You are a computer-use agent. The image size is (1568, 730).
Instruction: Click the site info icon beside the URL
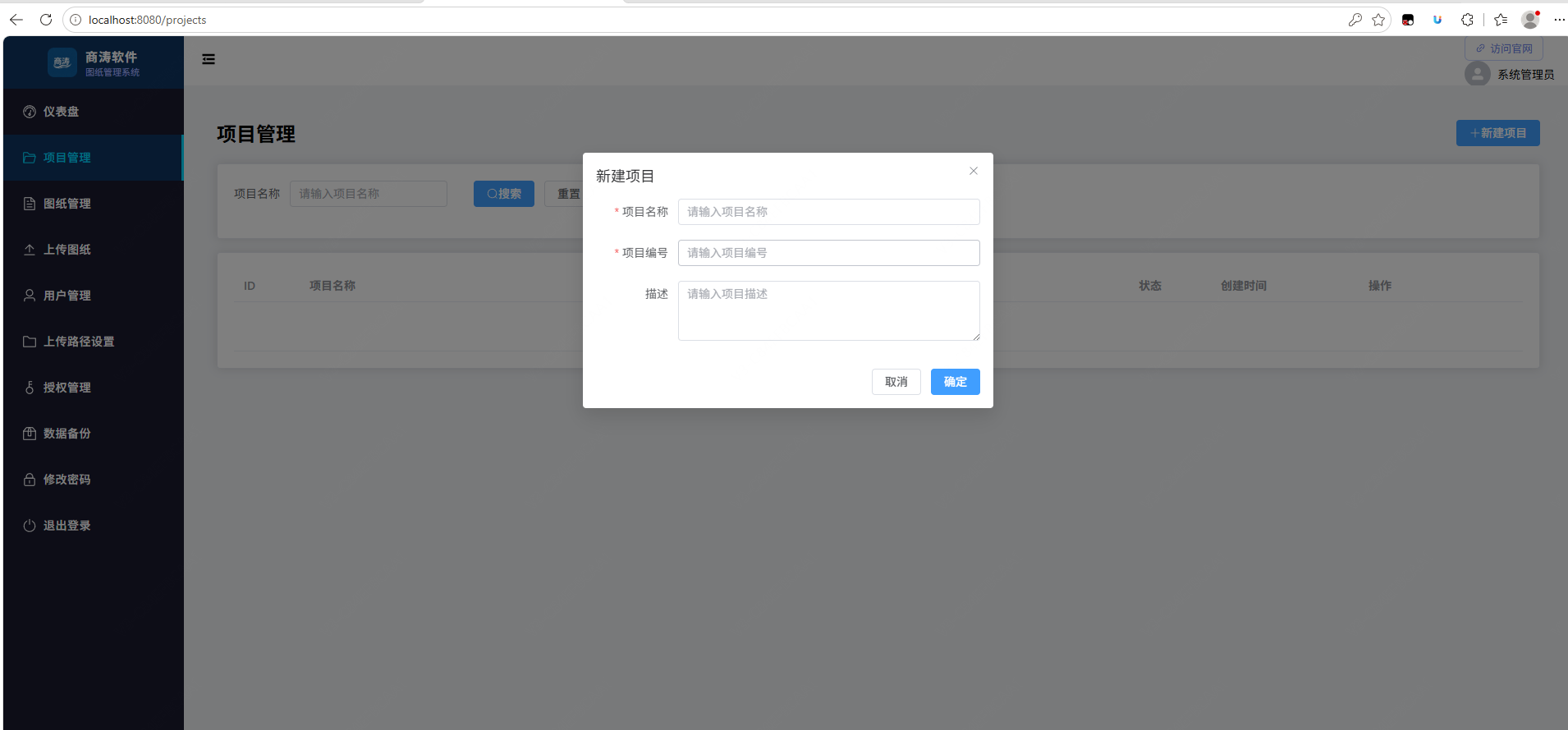(x=76, y=20)
